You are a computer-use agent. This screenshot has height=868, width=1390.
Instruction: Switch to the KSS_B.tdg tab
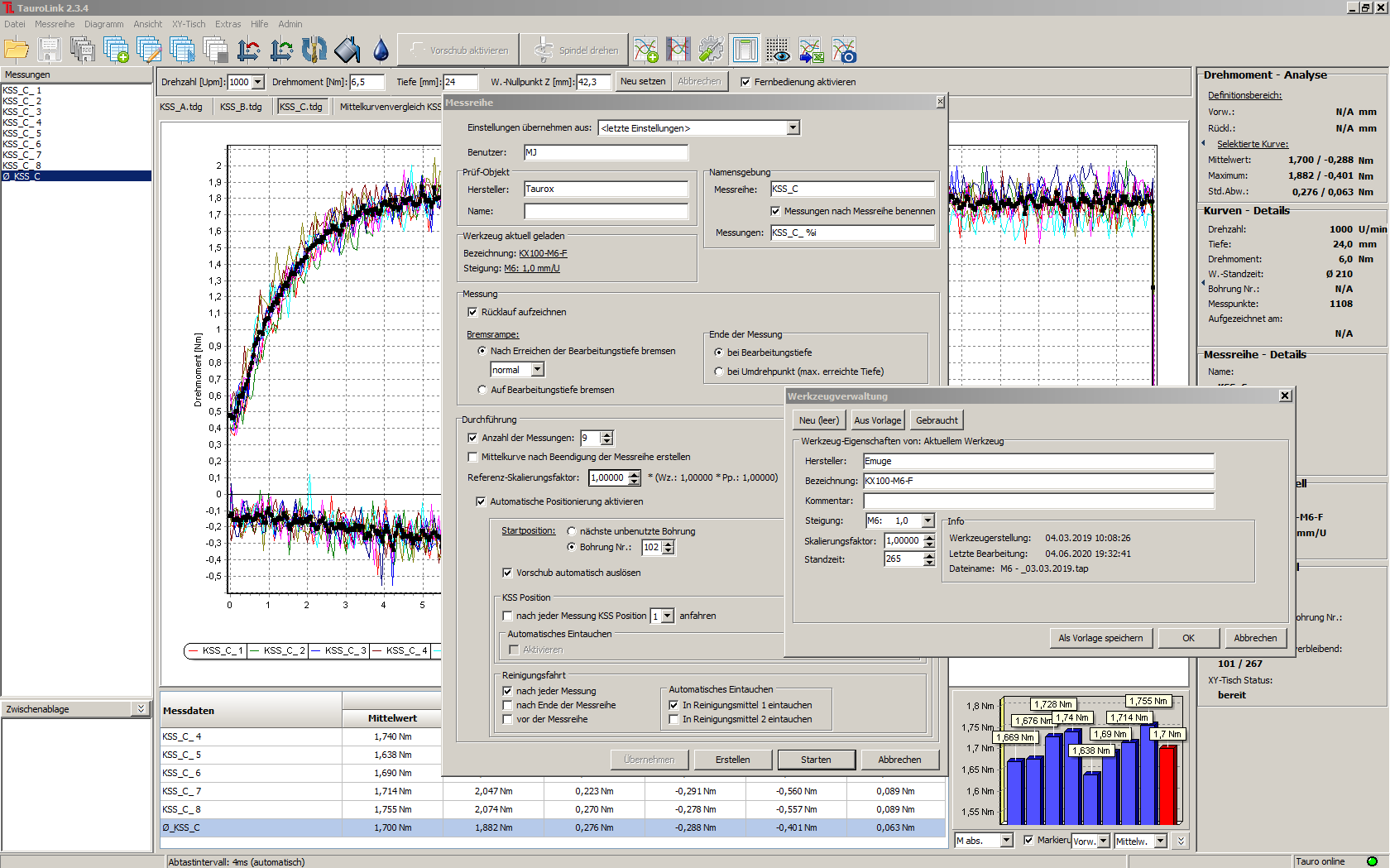241,107
